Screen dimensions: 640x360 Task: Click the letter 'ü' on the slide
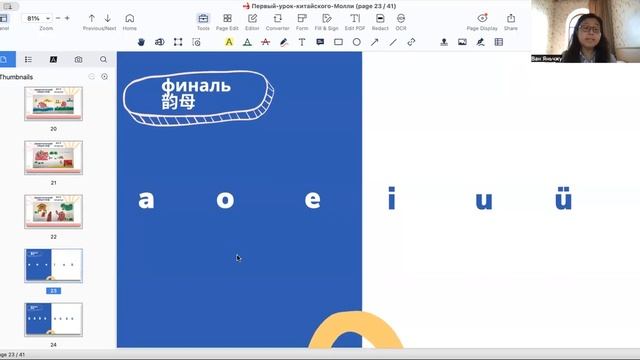tap(563, 198)
